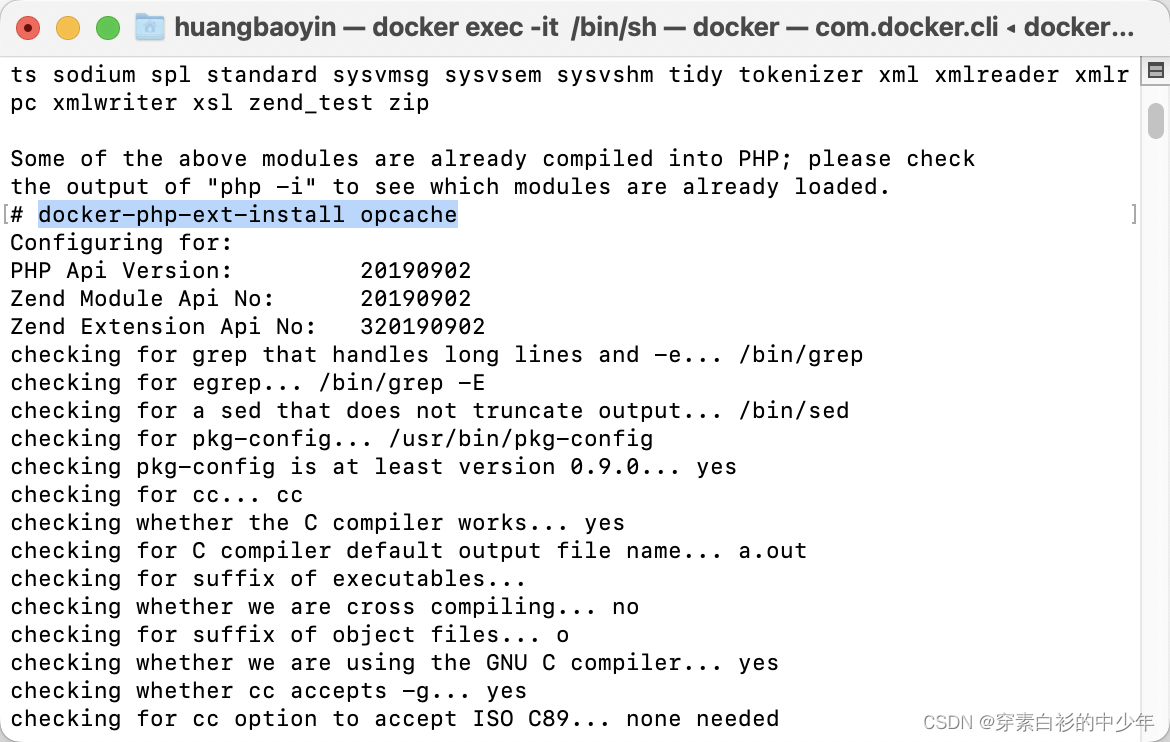Click the red close button

(29, 27)
